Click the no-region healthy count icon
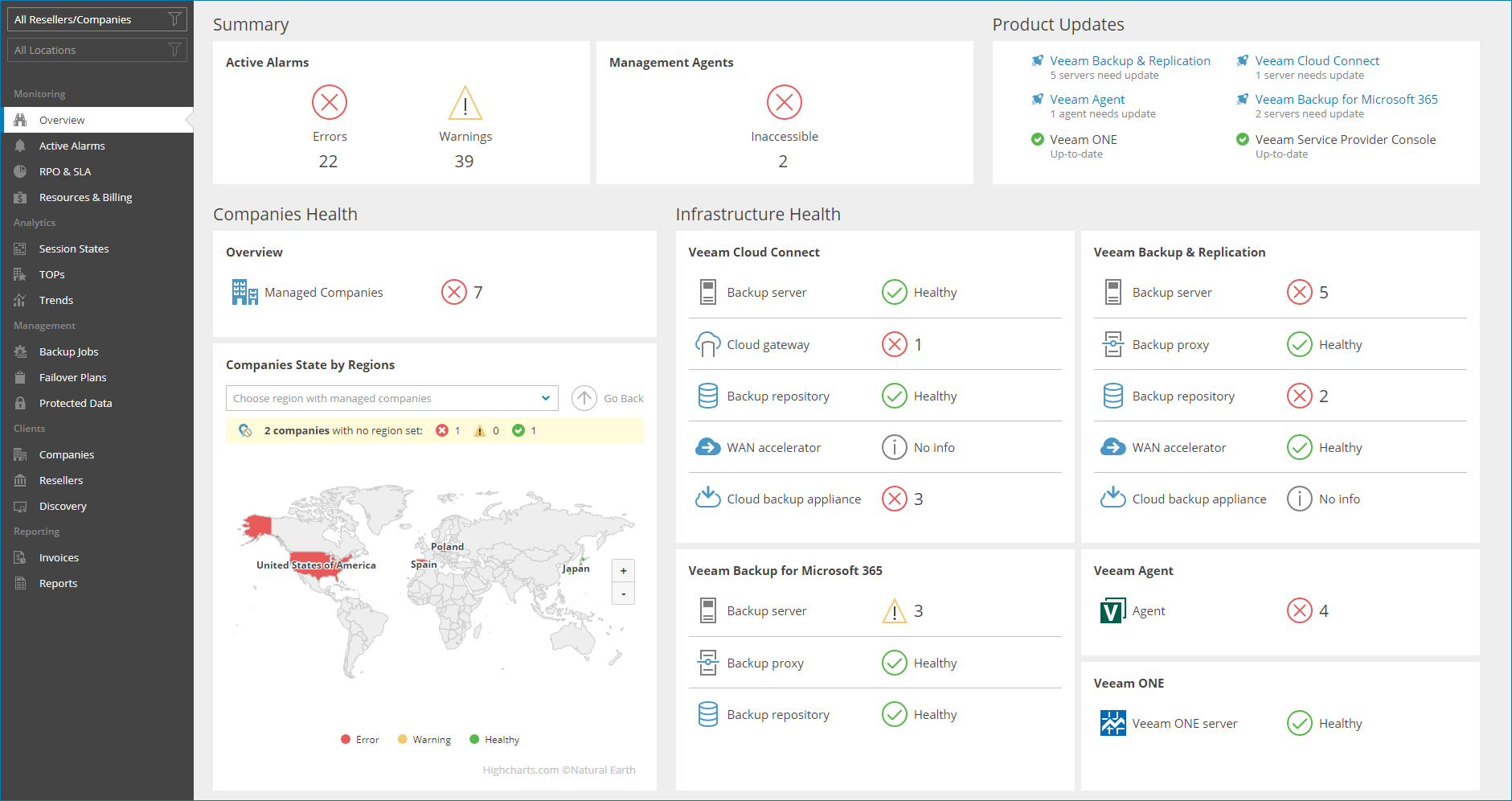Viewport: 1512px width, 801px height. click(518, 430)
